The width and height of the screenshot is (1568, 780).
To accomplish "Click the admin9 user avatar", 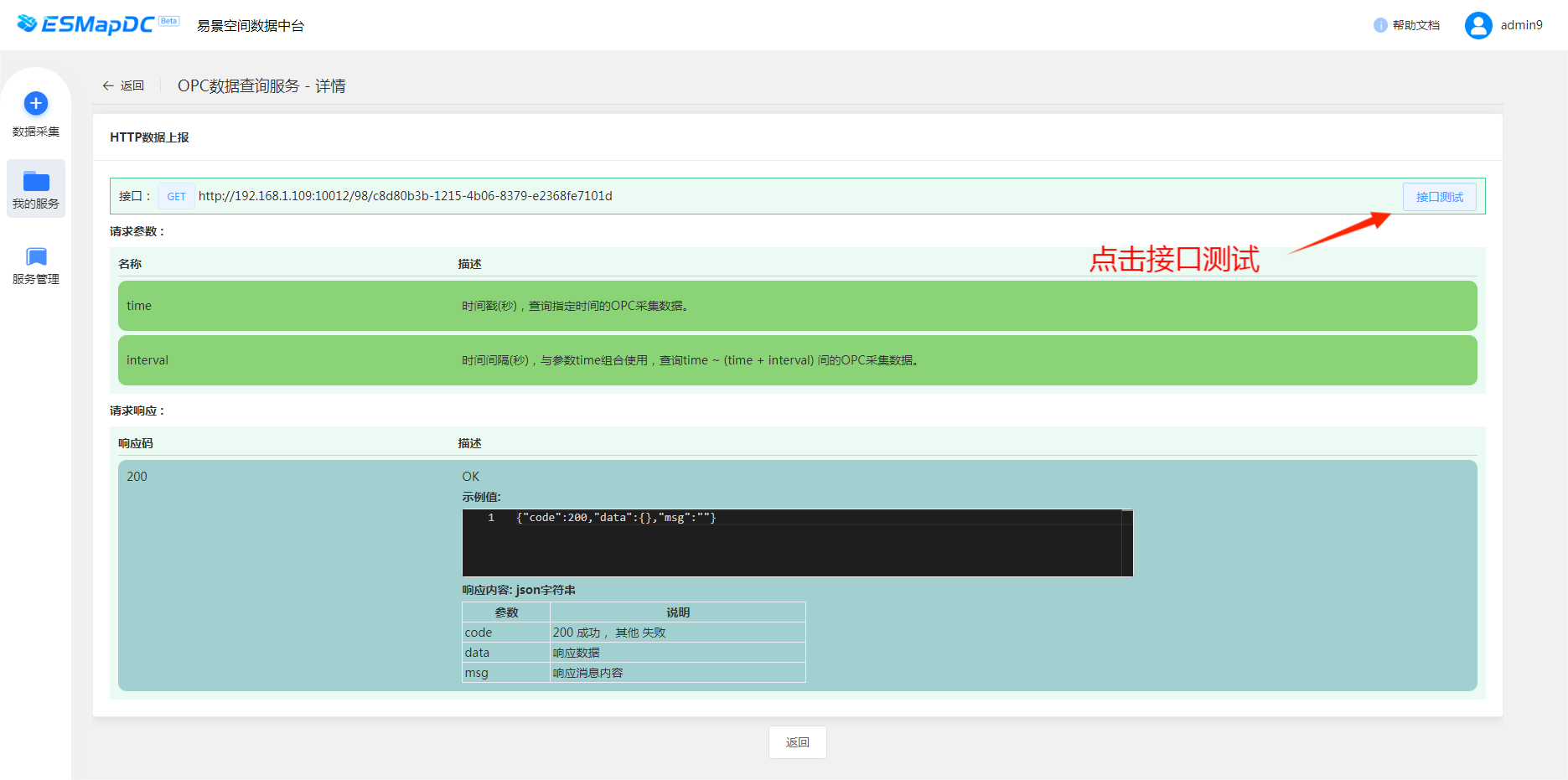I will pos(1478,25).
